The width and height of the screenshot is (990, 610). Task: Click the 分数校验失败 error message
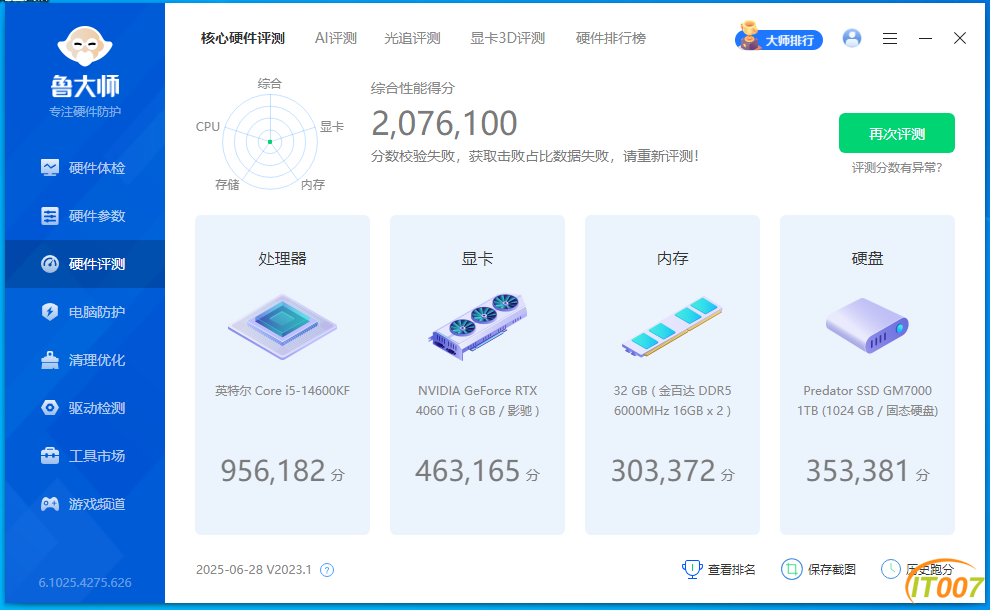tap(535, 156)
